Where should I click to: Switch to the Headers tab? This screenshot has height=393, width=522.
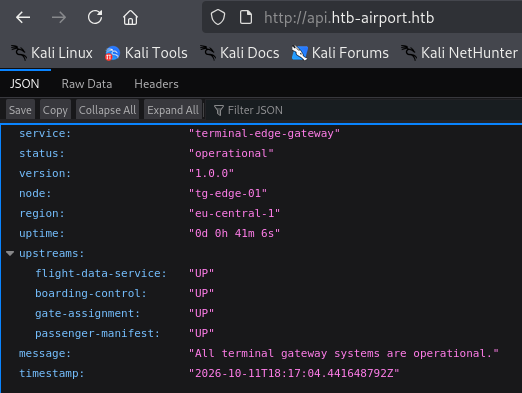pos(156,84)
